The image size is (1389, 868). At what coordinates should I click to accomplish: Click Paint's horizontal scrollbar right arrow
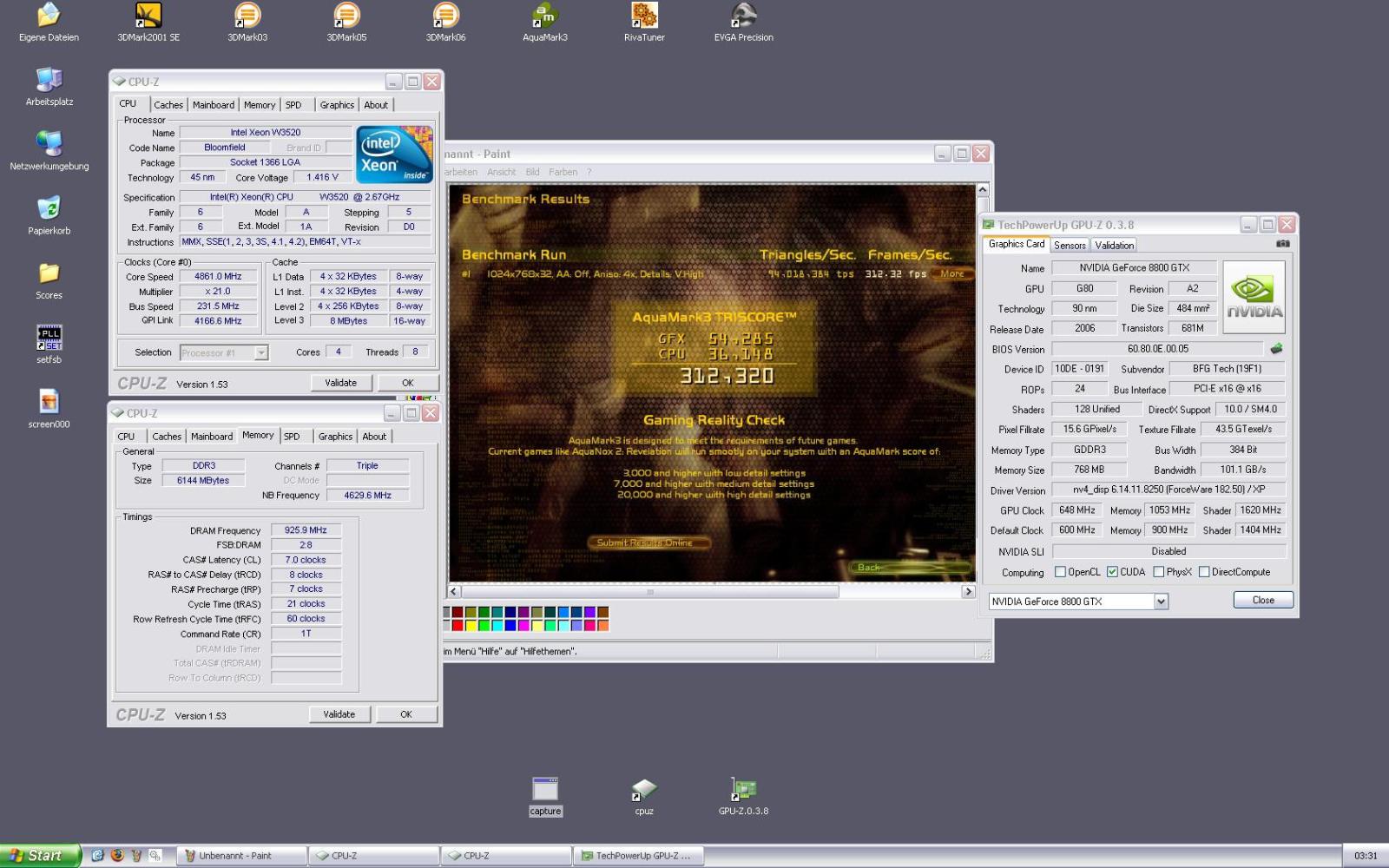969,592
